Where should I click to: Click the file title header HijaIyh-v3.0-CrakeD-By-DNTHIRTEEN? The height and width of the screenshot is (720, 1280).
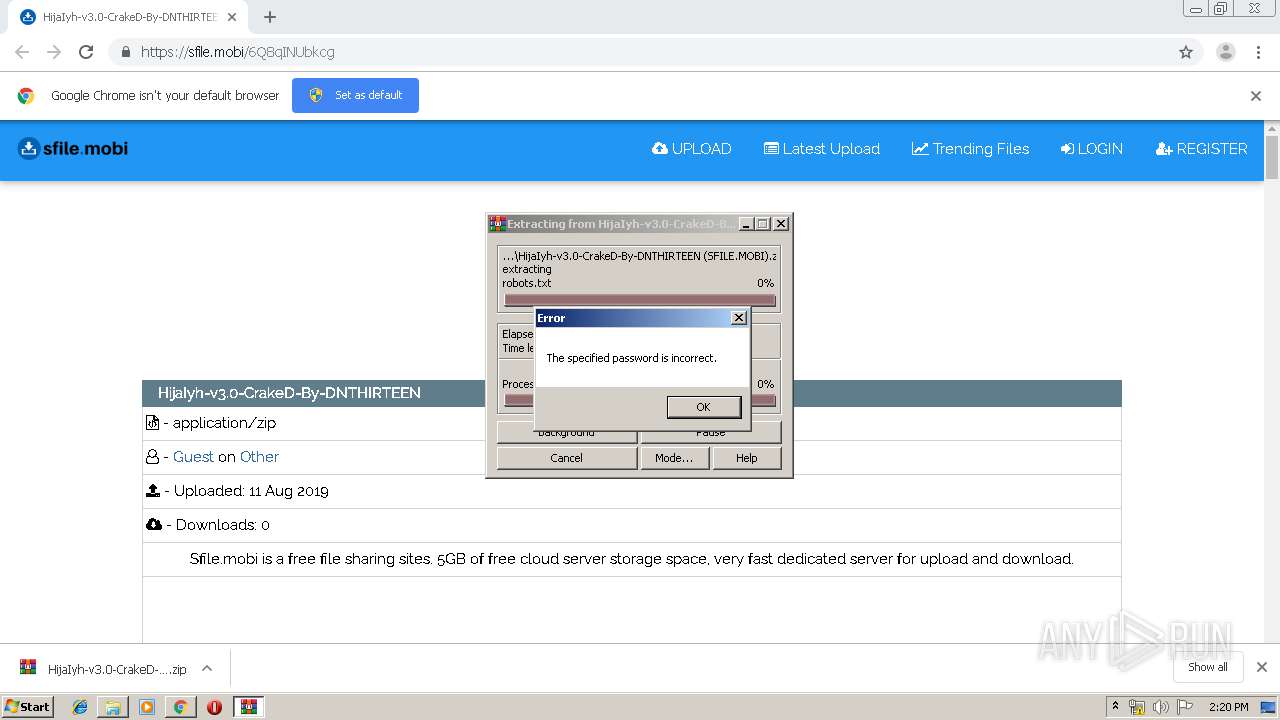click(289, 393)
